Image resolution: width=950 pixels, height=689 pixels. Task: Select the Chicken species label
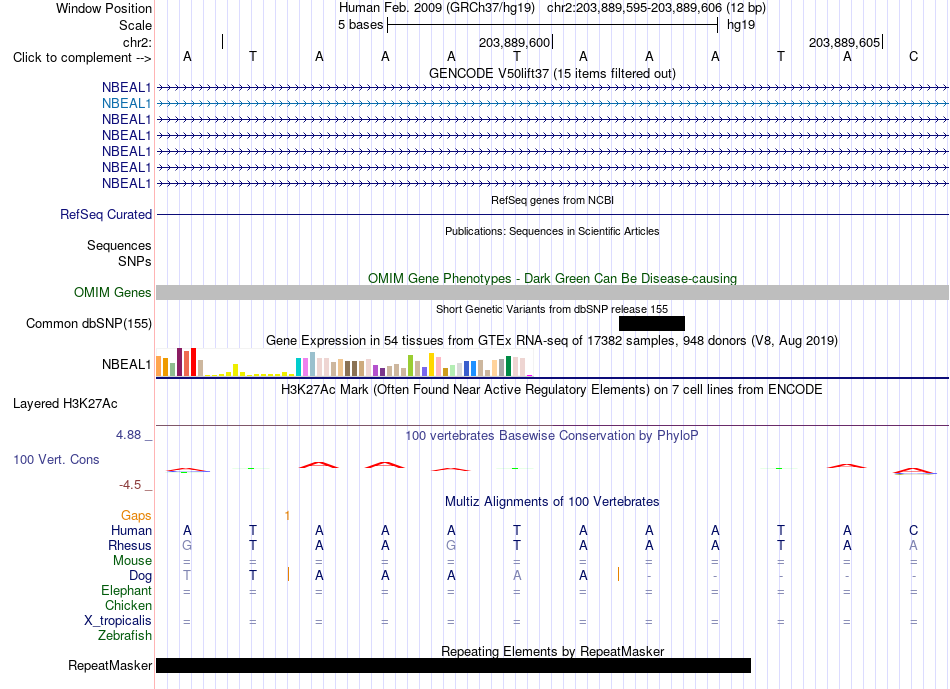click(128, 606)
